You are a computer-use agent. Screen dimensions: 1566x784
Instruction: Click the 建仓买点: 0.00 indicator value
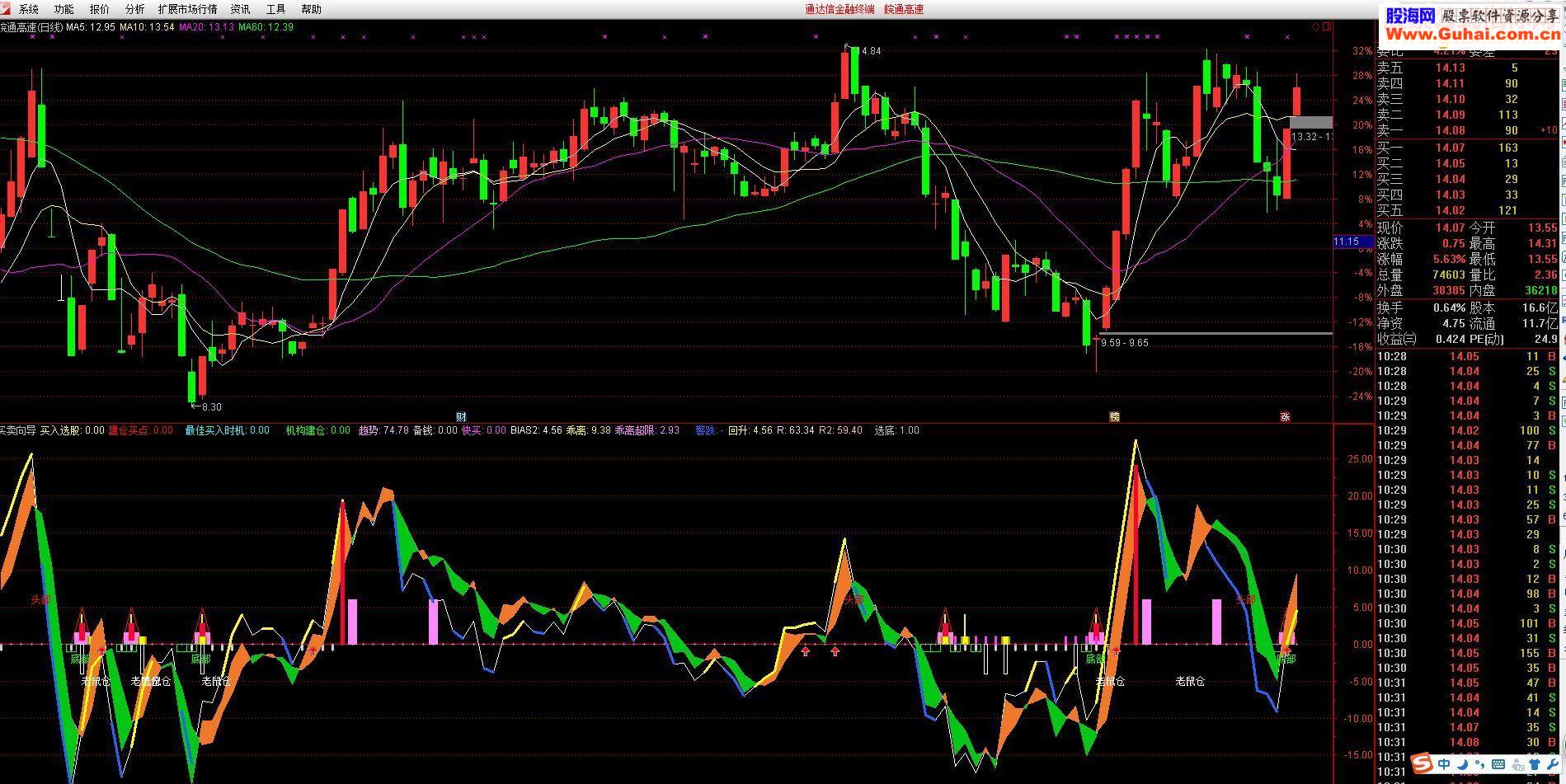point(141,430)
